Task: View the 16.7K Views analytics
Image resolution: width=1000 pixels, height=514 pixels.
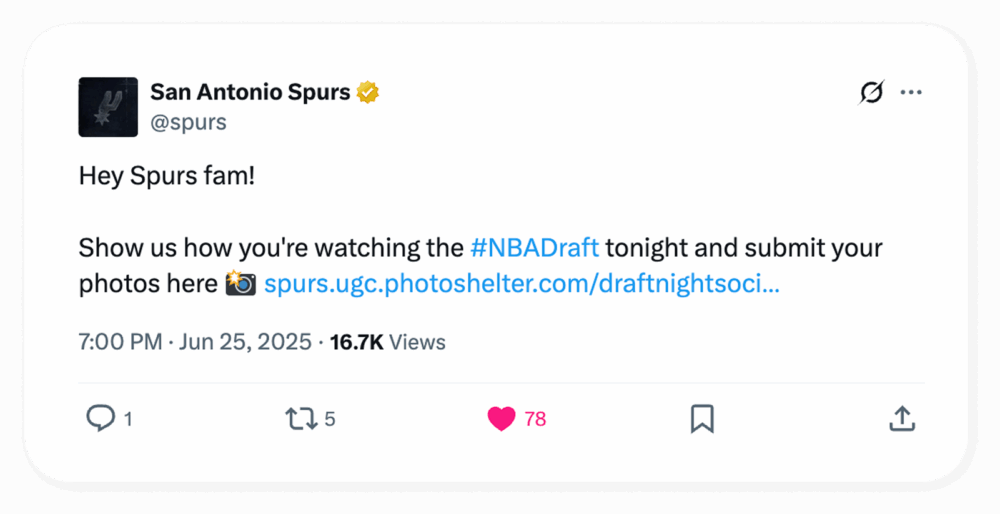Action: (387, 342)
